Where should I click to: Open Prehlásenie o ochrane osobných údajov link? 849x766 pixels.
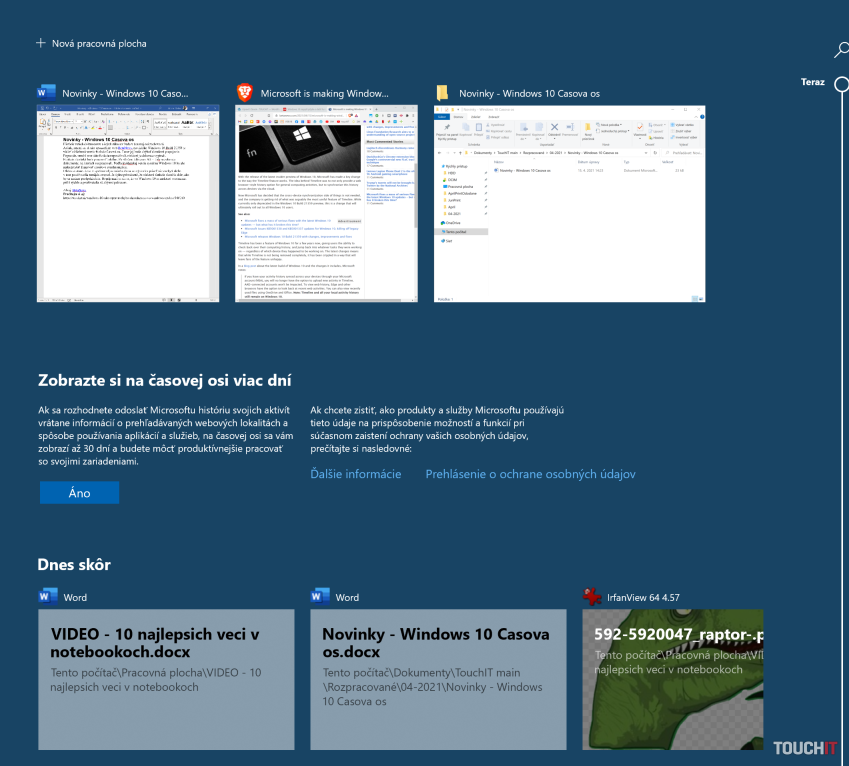coord(530,474)
